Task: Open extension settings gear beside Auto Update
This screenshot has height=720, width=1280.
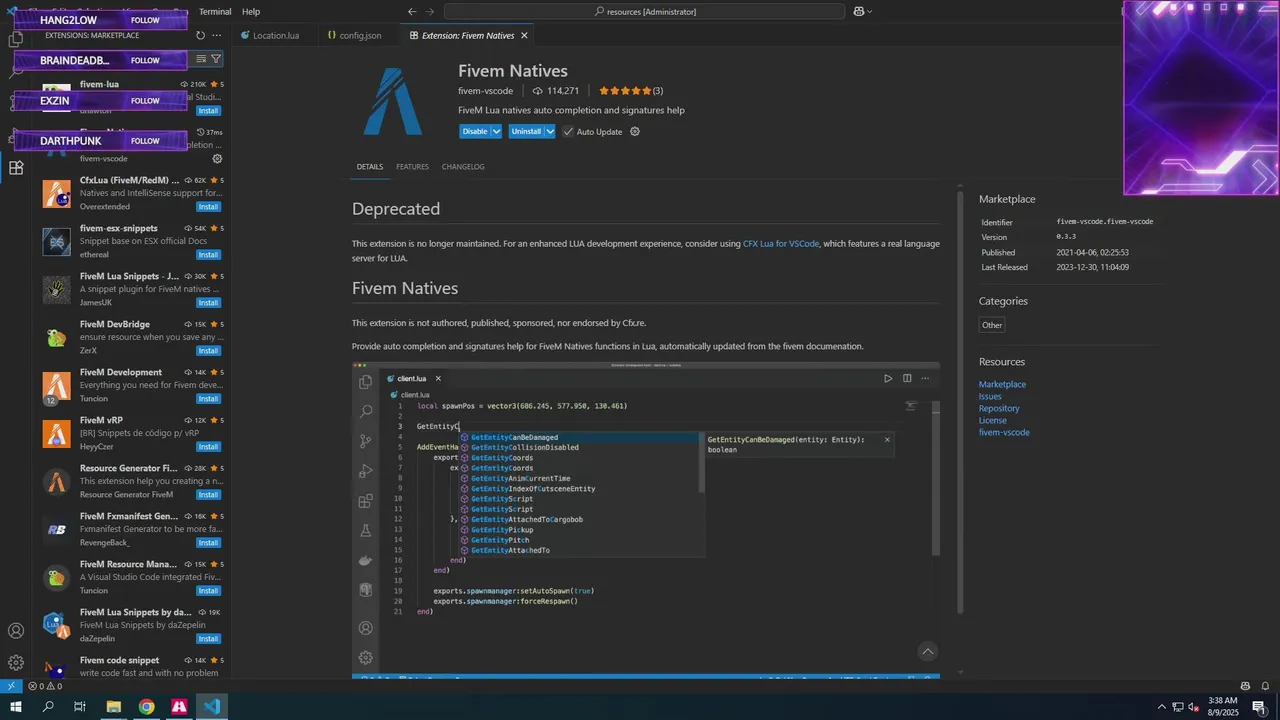Action: [x=634, y=131]
